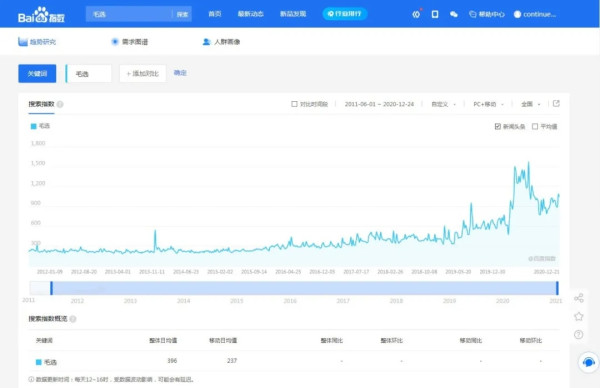Click the question mark icon on right sidebar
600x388 pixels.
[579, 334]
